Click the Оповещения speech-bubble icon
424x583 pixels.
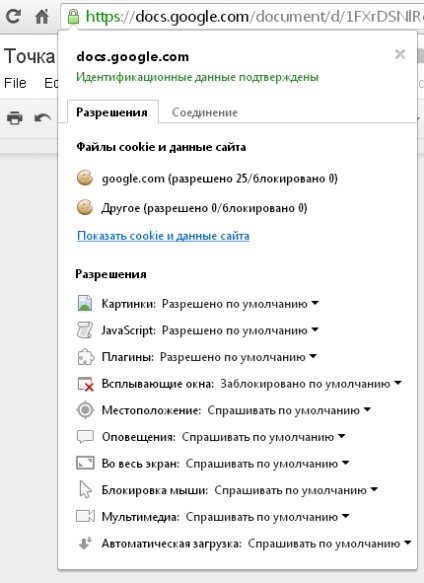pyautogui.click(x=85, y=437)
